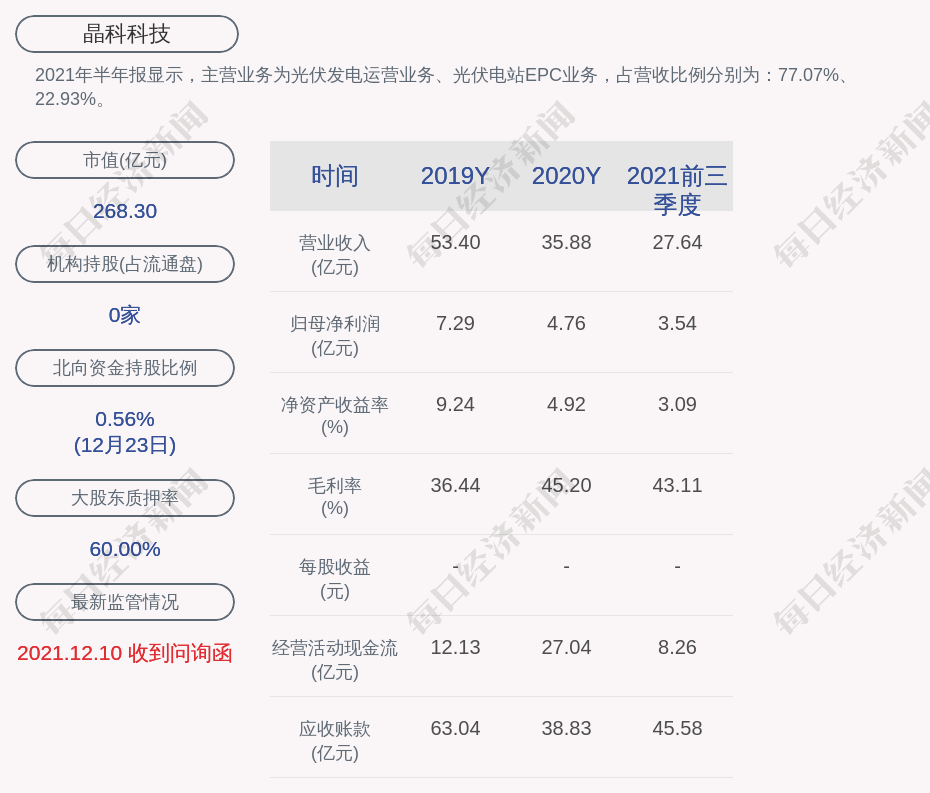Click the 0.56% northbound holding value
Viewport: 930px width, 793px height.
(x=125, y=419)
